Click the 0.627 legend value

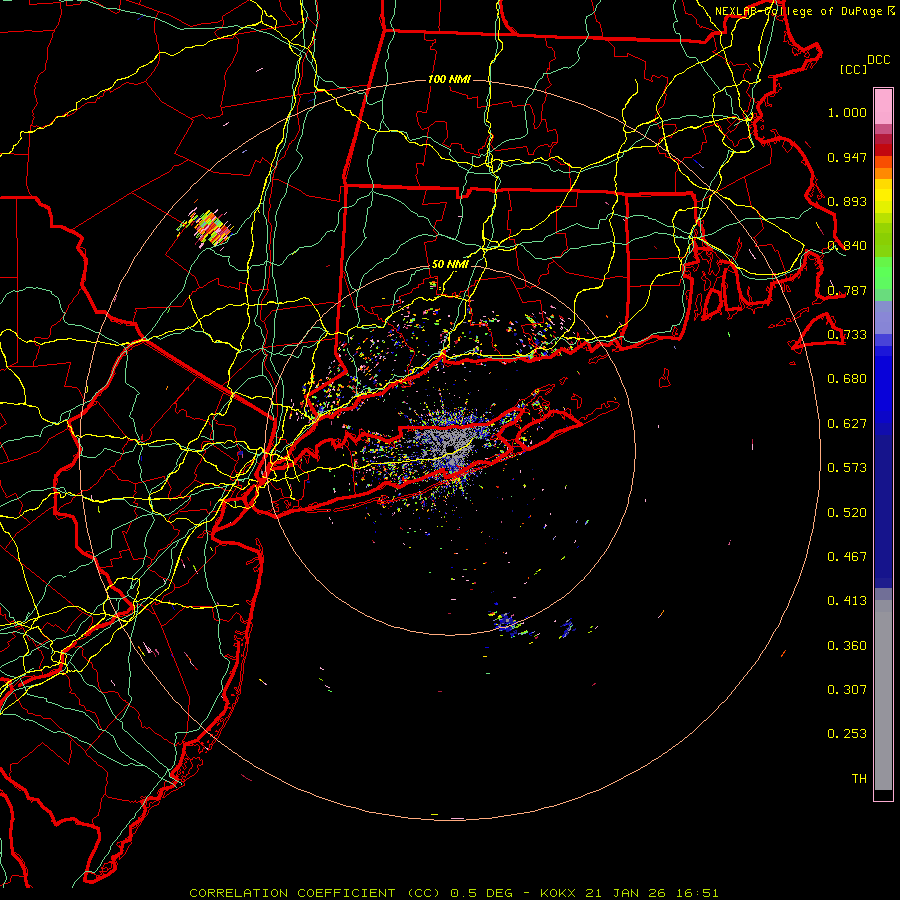tap(847, 424)
